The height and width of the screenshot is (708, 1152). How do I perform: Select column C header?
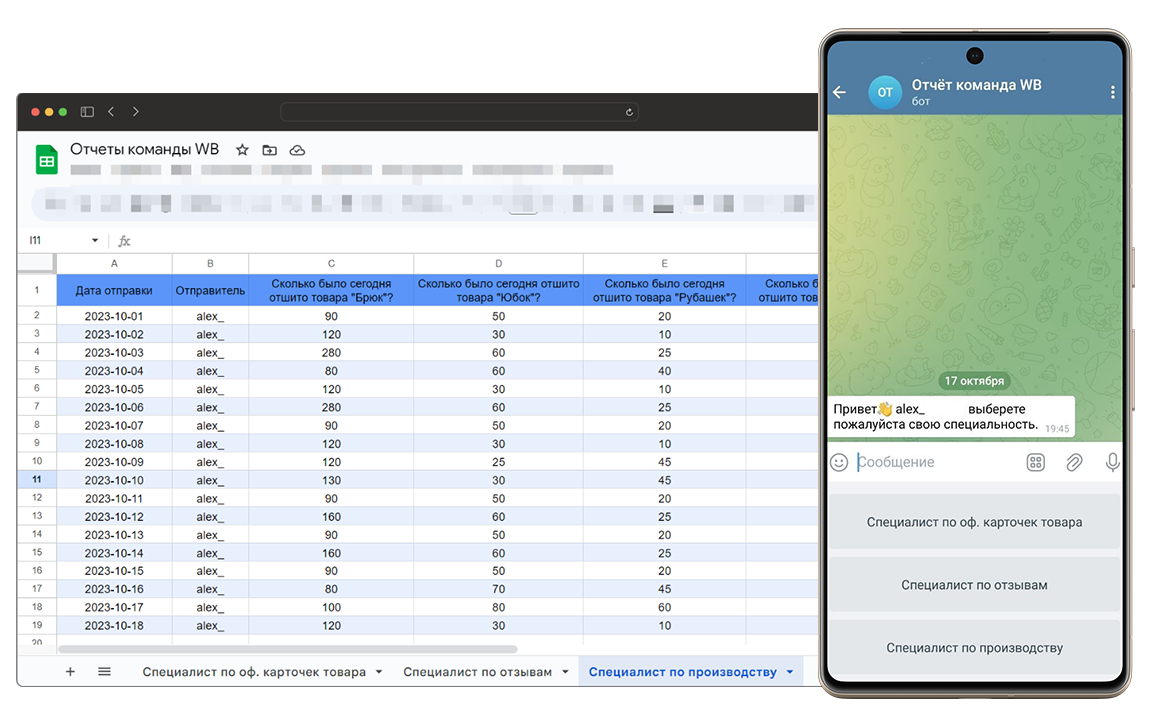331,263
